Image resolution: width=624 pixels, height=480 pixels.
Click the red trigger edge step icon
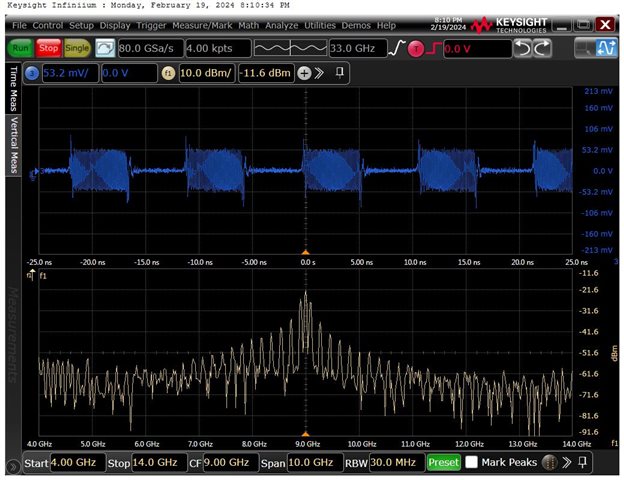coord(433,49)
